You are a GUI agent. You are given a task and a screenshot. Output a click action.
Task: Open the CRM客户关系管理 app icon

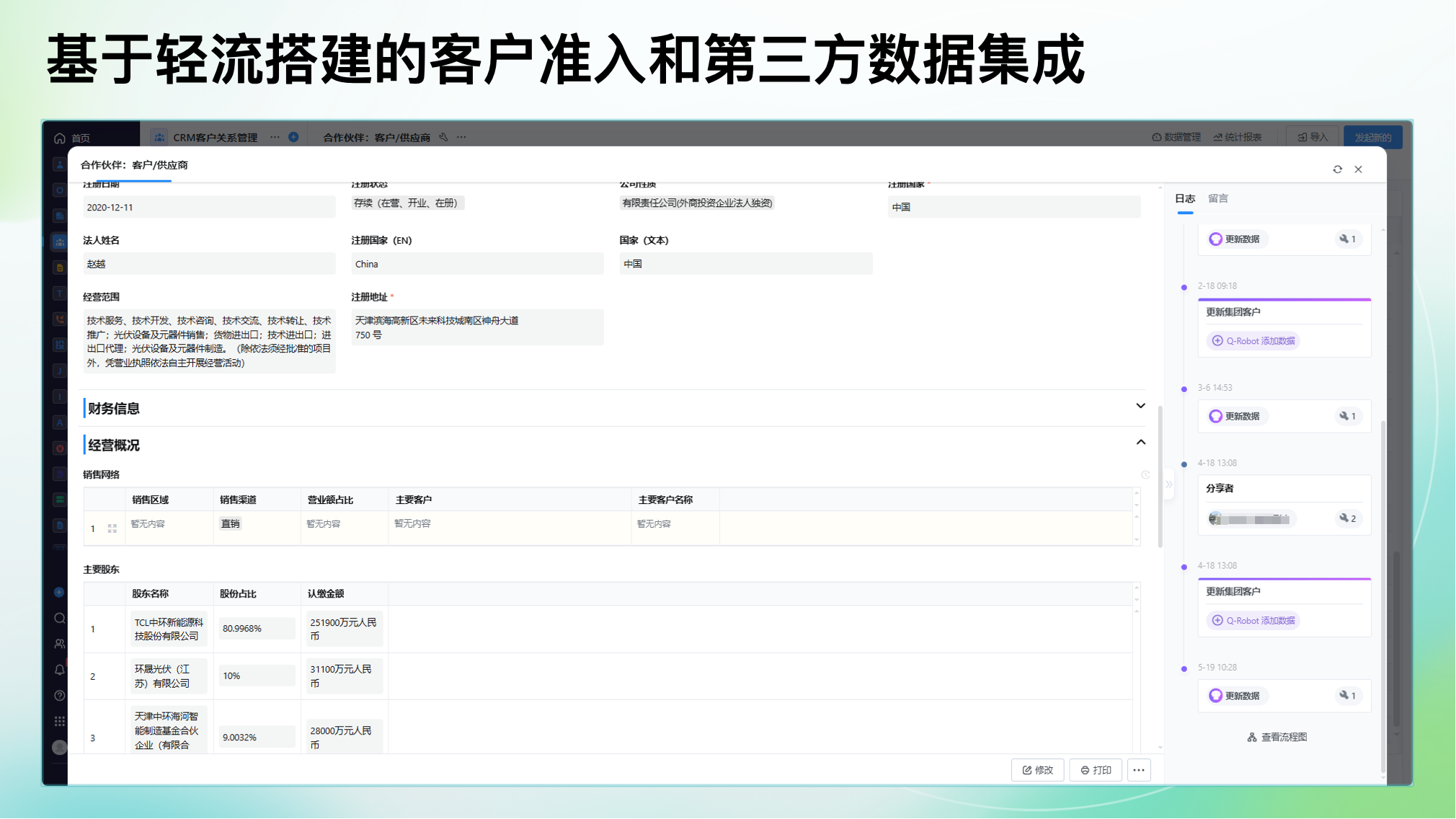[x=159, y=137]
